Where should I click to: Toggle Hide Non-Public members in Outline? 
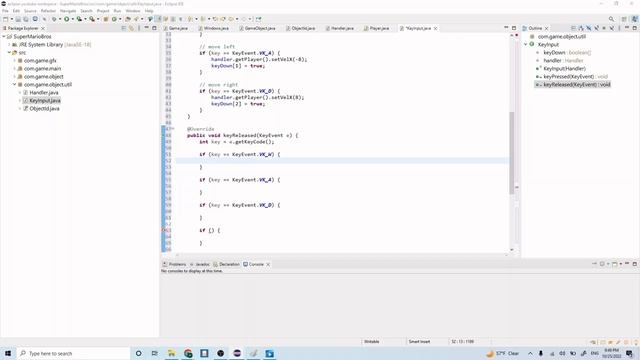point(604,28)
